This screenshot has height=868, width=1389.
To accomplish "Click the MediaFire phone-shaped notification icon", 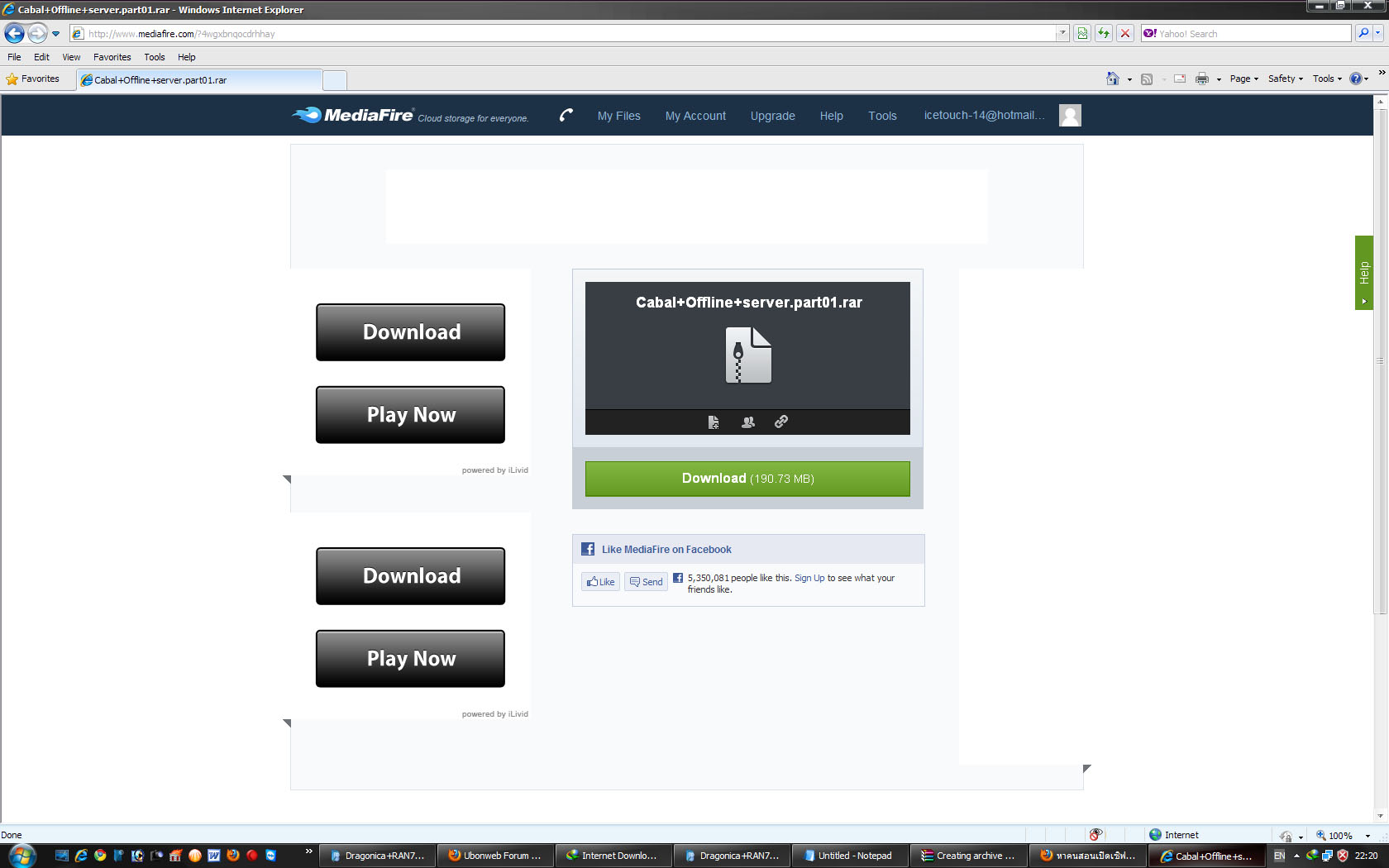I will [x=566, y=115].
